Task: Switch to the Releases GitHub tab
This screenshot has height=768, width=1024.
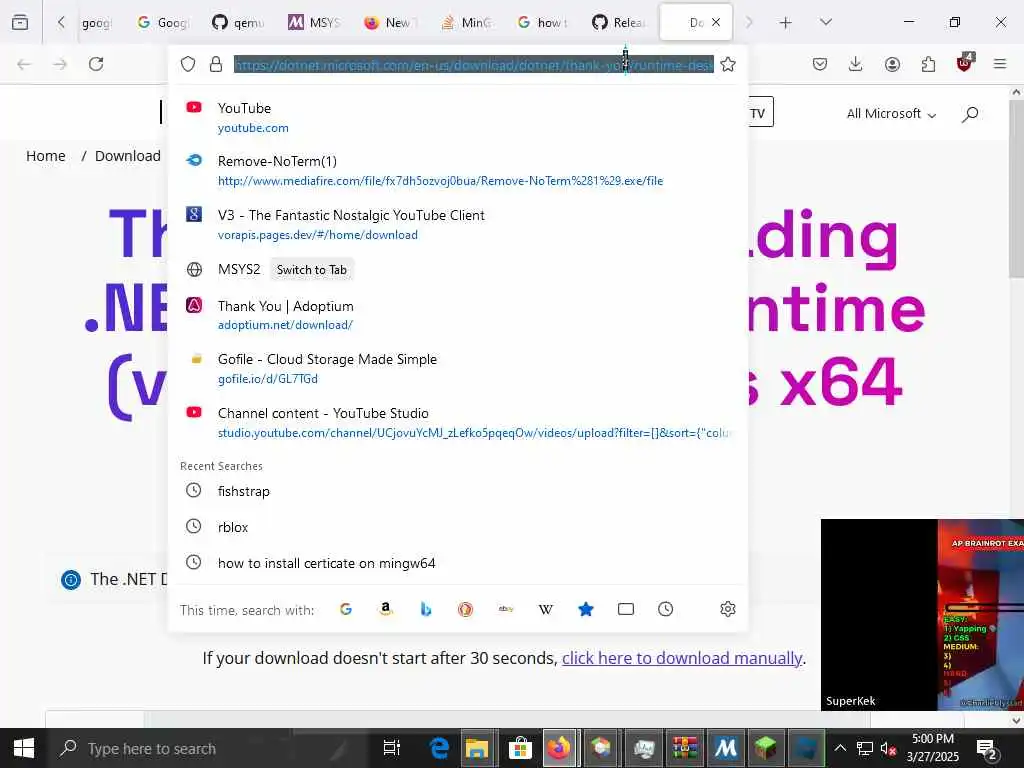Action: coord(618,23)
